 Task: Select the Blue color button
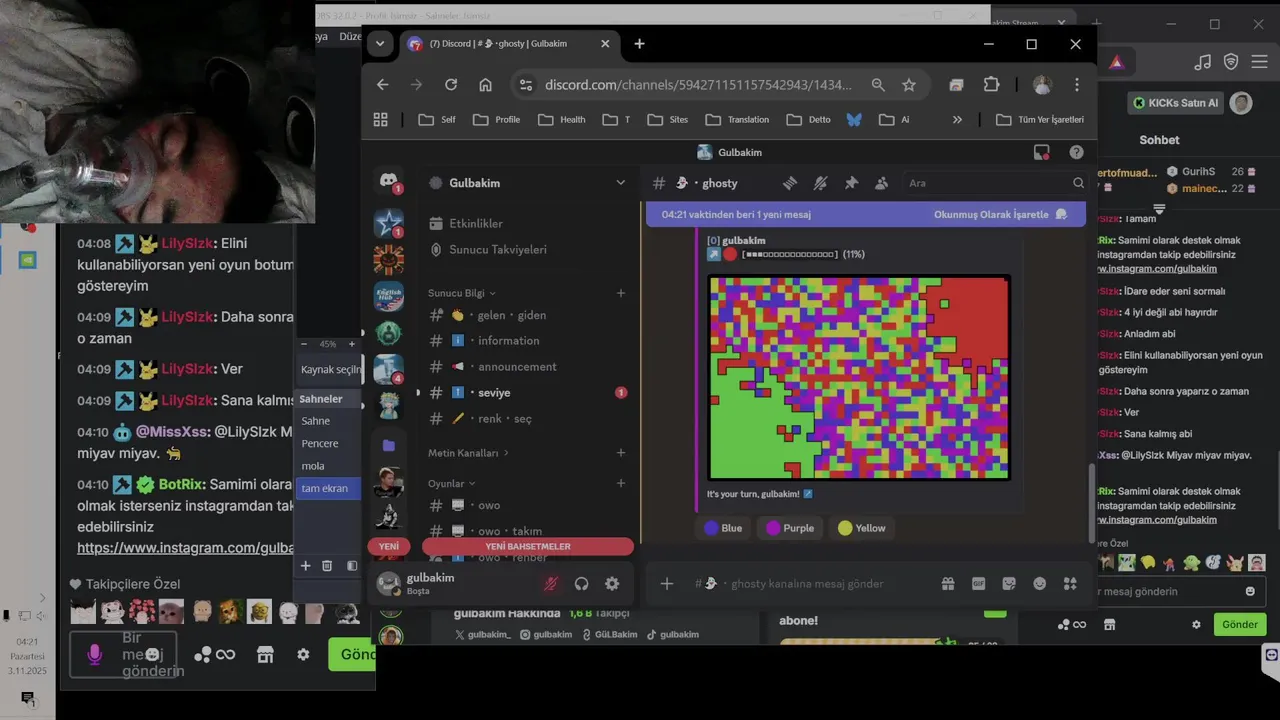pos(723,528)
